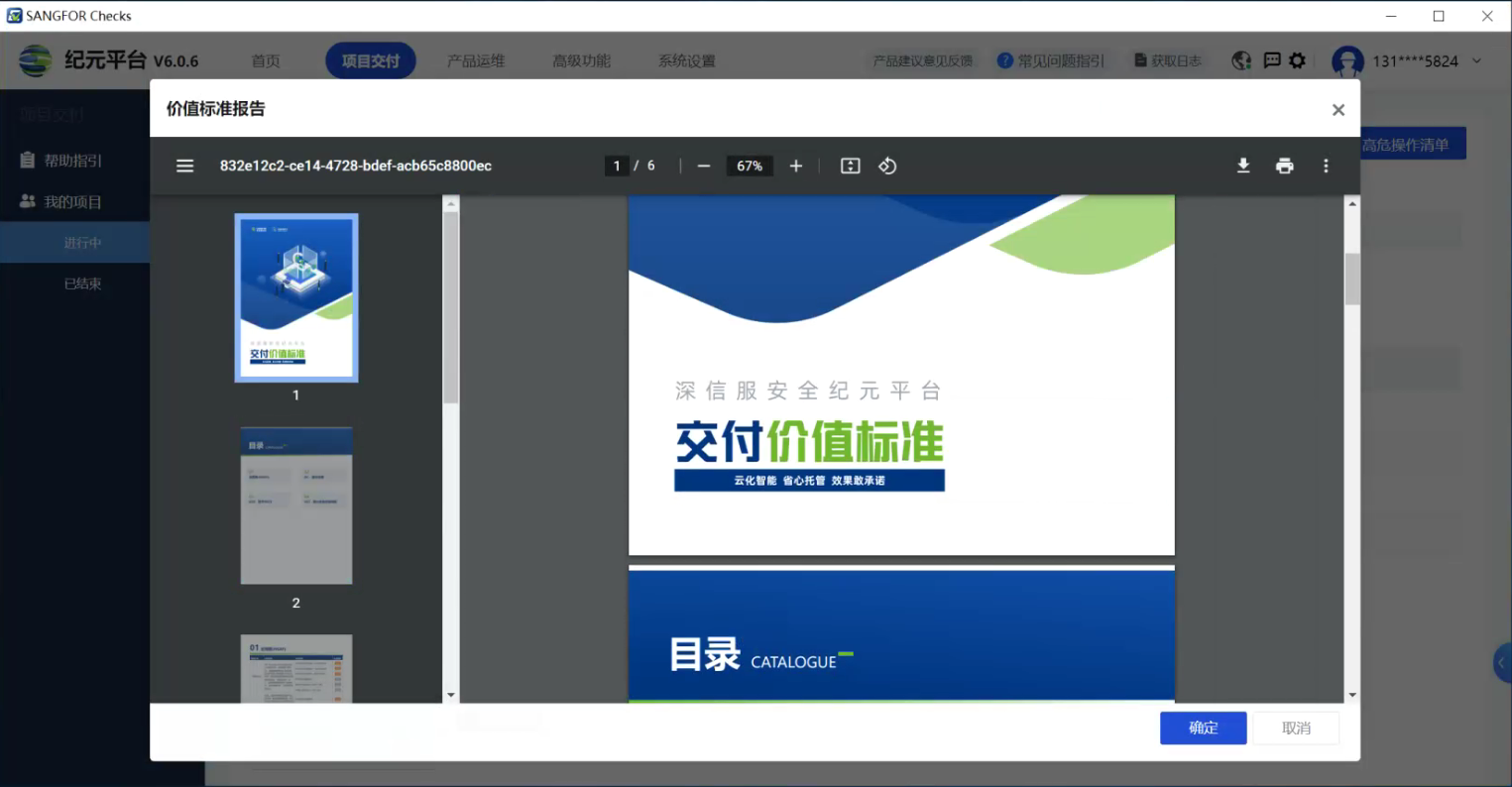Screen dimensions: 1512x787
Task: Expand the user account dropdown arrow
Action: point(1476,60)
